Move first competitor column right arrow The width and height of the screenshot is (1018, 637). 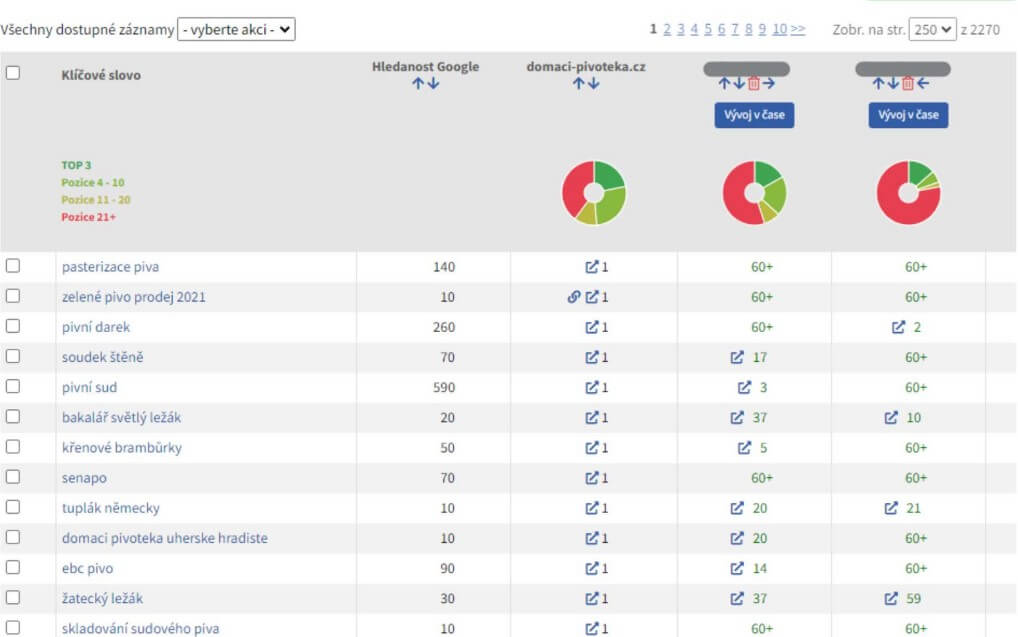pos(769,84)
